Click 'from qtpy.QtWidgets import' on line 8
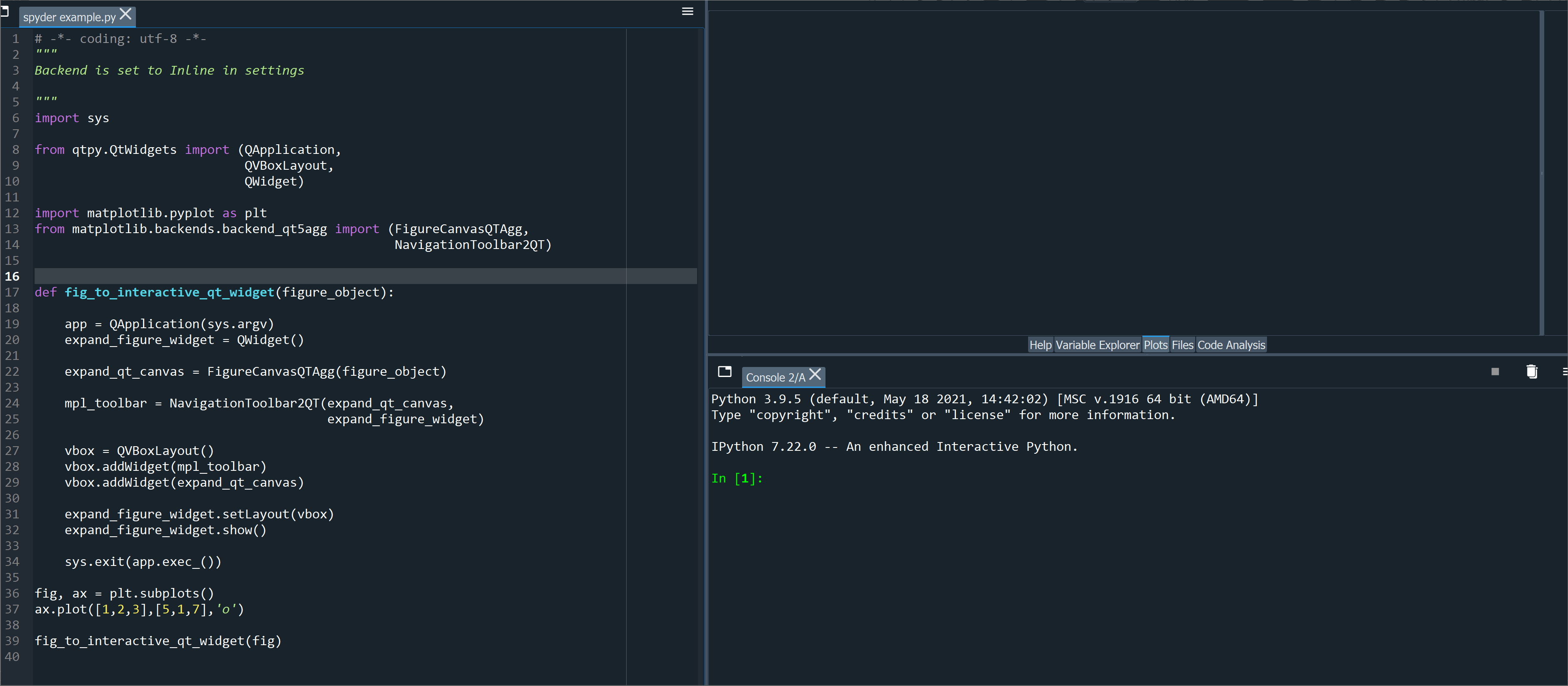The height and width of the screenshot is (686, 1568). (x=132, y=150)
